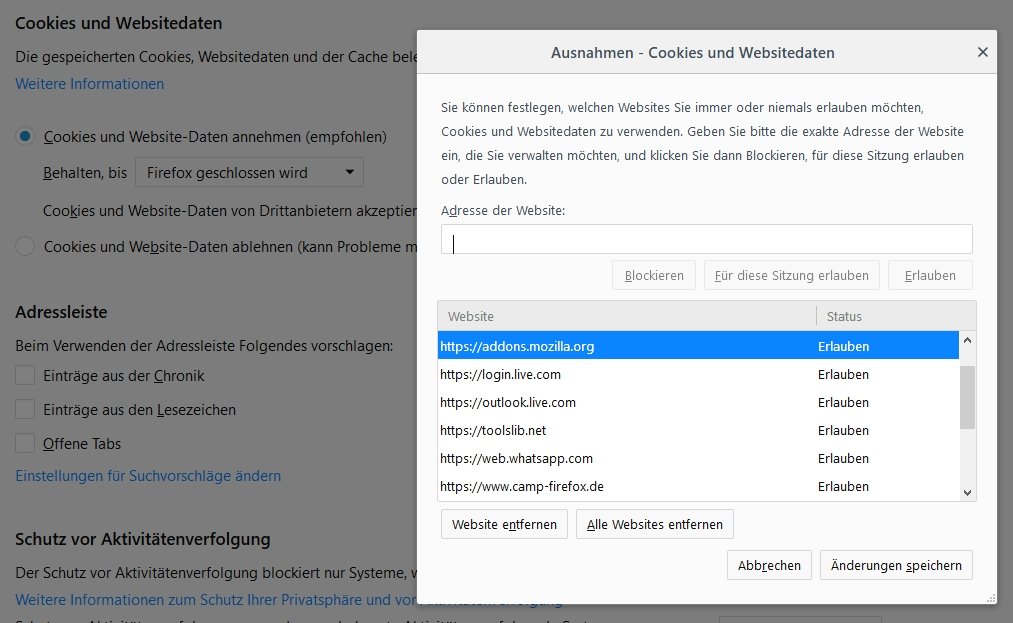The image size is (1013, 623).
Task: Open the 'Weitere Informationen' link
Action: 90,84
